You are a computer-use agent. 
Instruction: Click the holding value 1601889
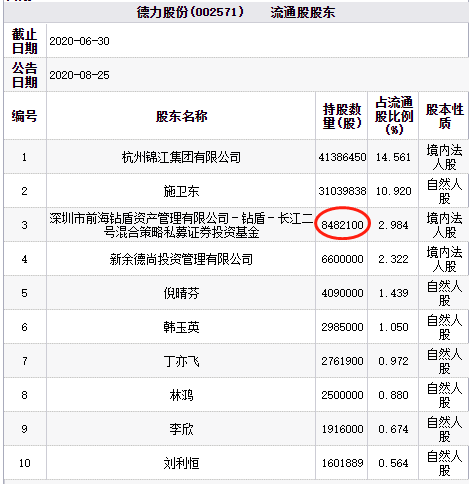342,463
